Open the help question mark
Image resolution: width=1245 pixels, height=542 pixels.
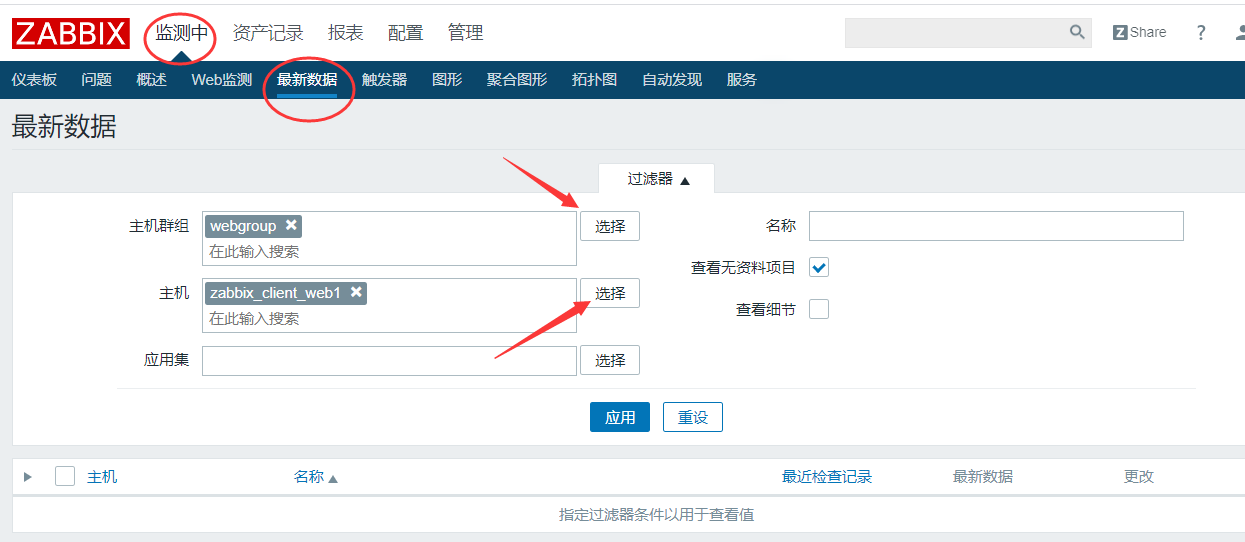[x=1201, y=32]
